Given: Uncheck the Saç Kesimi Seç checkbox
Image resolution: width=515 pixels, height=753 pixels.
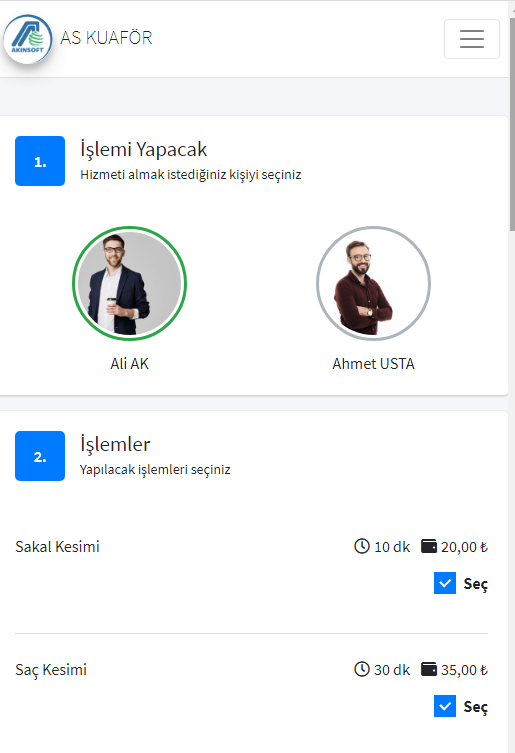Looking at the screenshot, I should coord(445,706).
